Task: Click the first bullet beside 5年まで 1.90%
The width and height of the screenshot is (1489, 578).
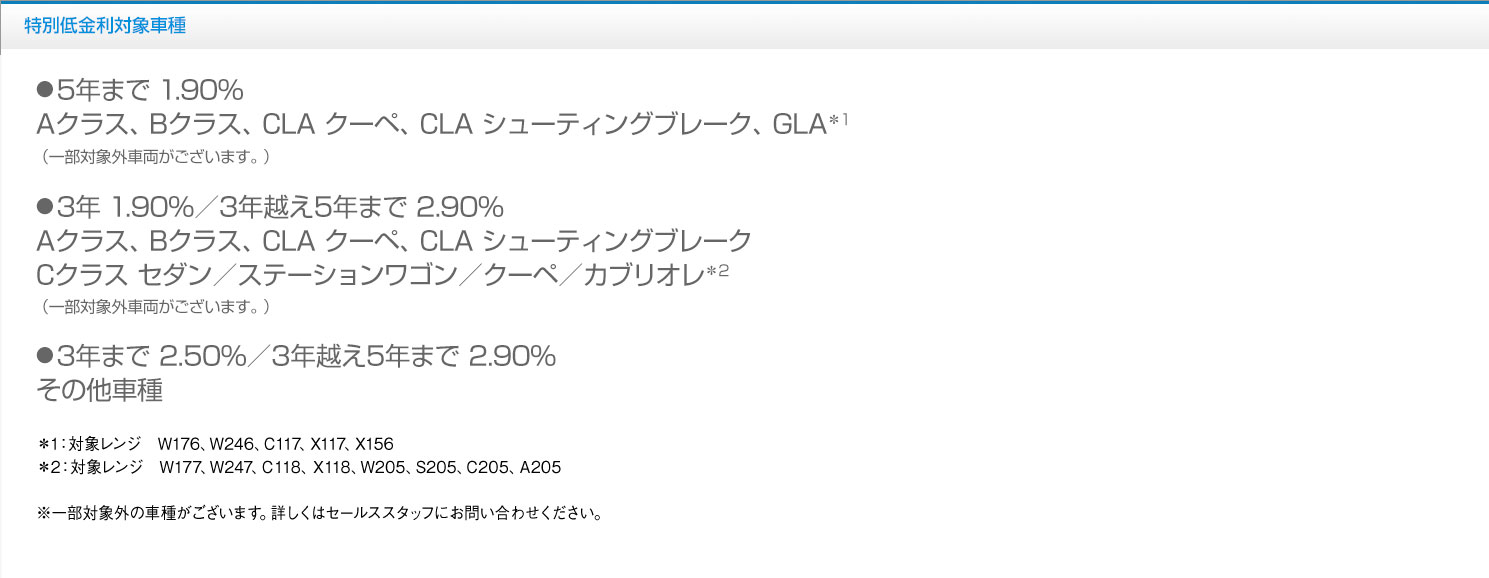Action: click(x=44, y=90)
